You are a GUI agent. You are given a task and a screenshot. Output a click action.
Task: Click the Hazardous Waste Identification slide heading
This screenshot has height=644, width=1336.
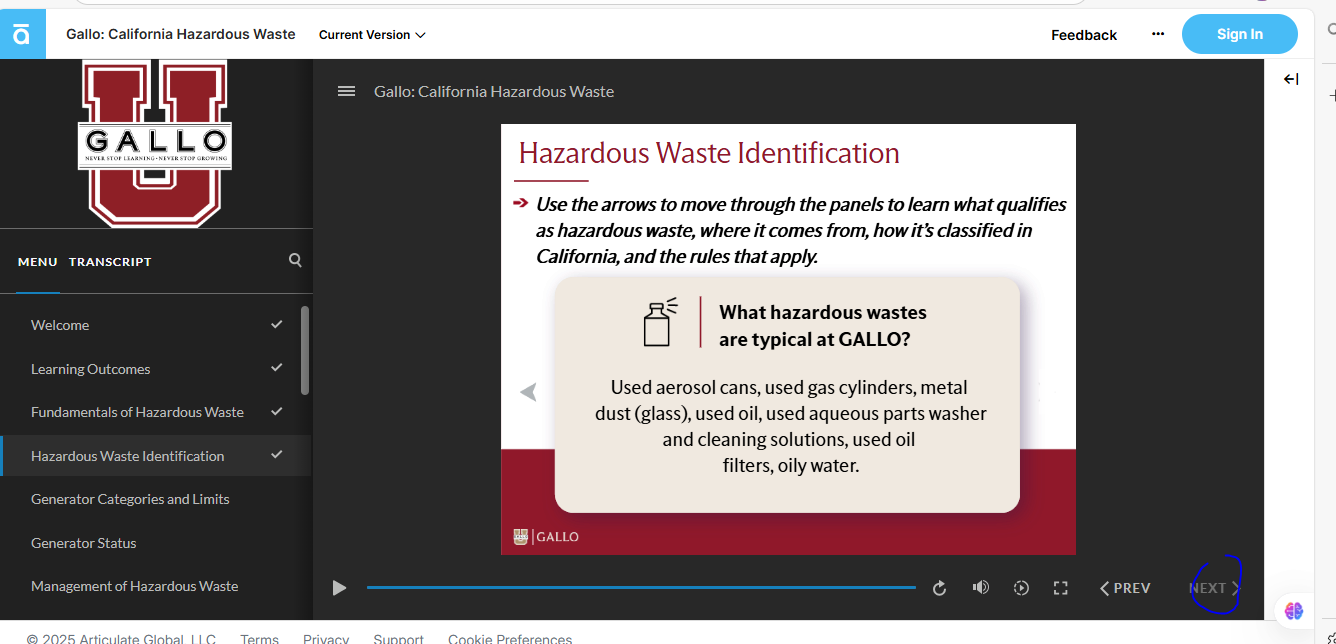pyautogui.click(x=709, y=153)
